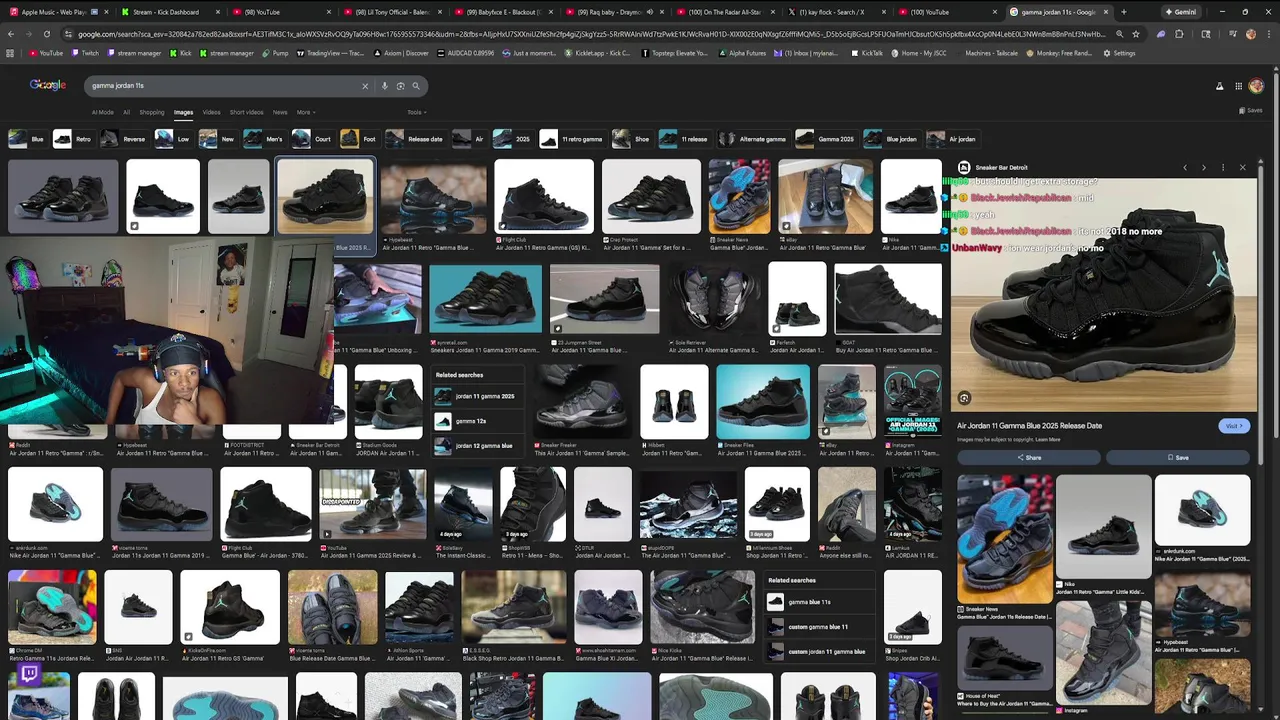Image resolution: width=1280 pixels, height=720 pixels.
Task: Switch to the Shopping tab
Action: 152,112
